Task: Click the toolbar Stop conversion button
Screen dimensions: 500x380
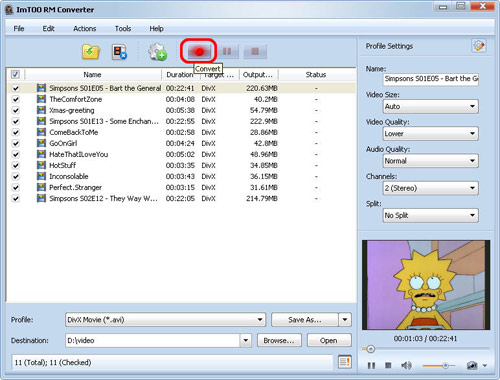Action: pyautogui.click(x=255, y=51)
